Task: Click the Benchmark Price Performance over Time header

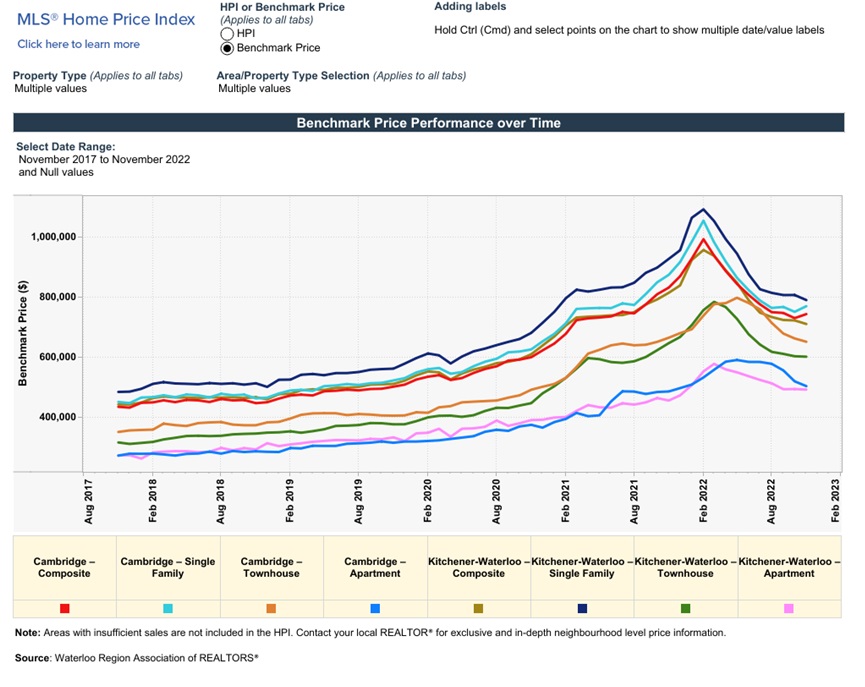Action: click(x=428, y=123)
